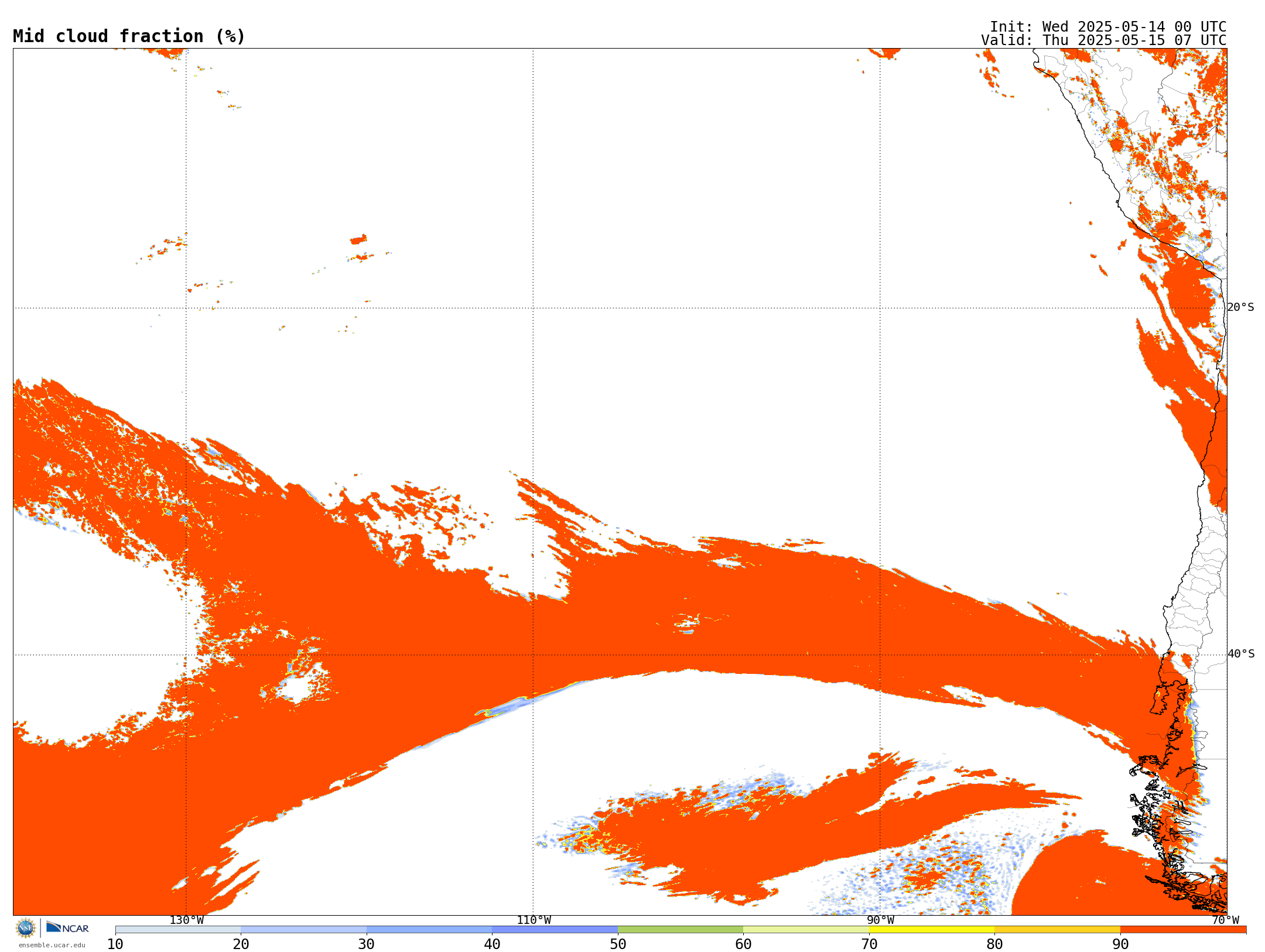Click the 130°W longitude label

(x=187, y=920)
